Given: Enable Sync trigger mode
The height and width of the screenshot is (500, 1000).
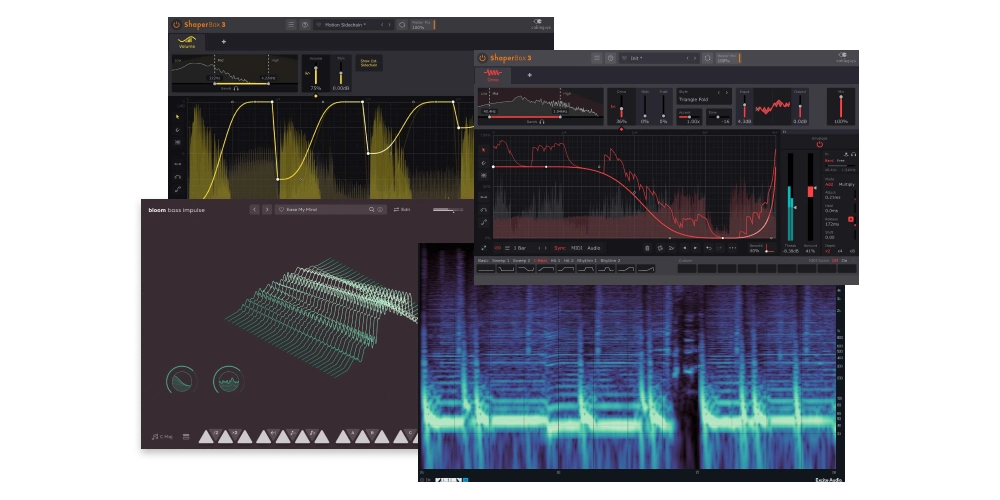Looking at the screenshot, I should pos(559,248).
